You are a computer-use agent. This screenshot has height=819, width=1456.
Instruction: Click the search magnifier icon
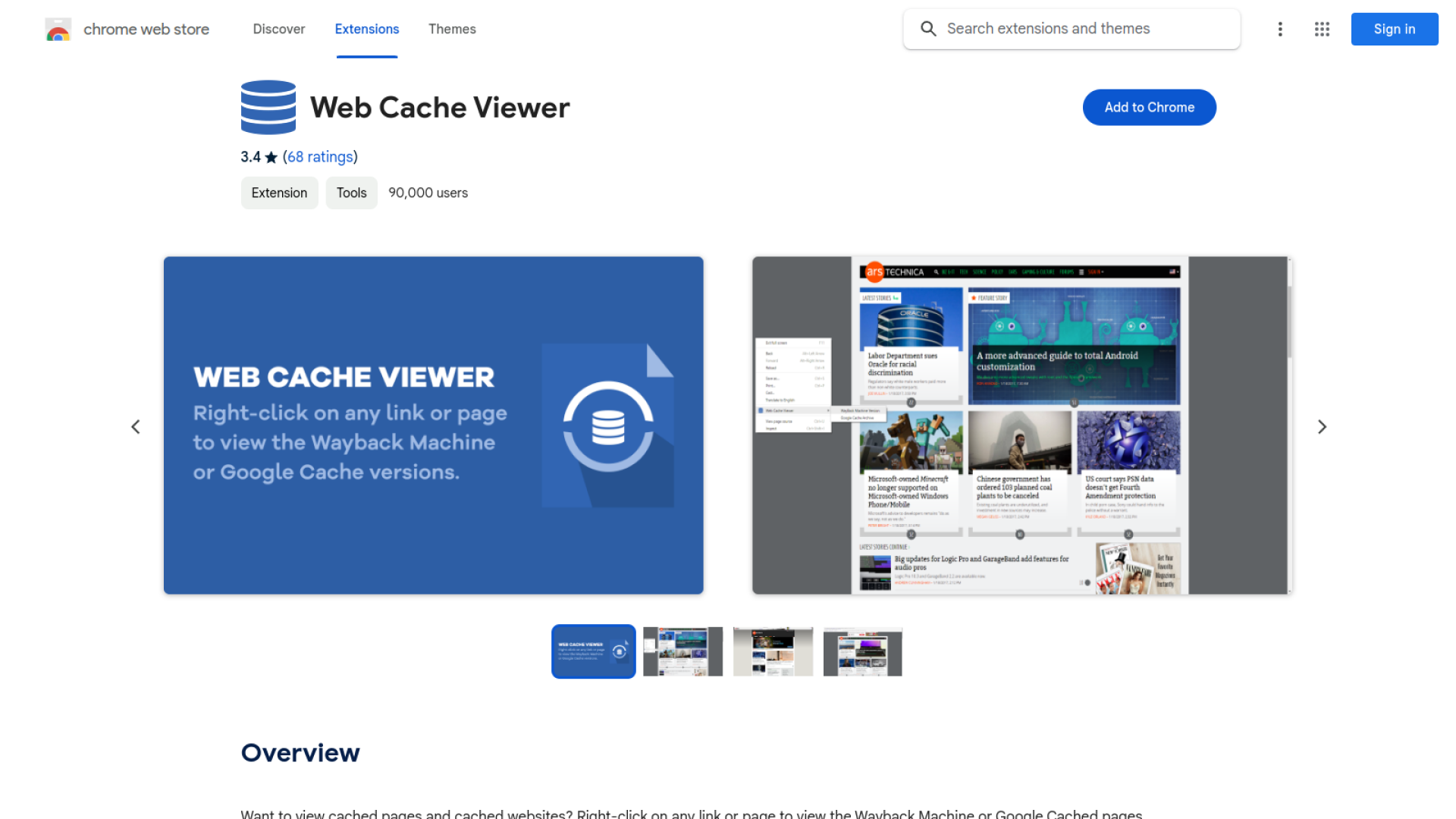click(x=928, y=29)
